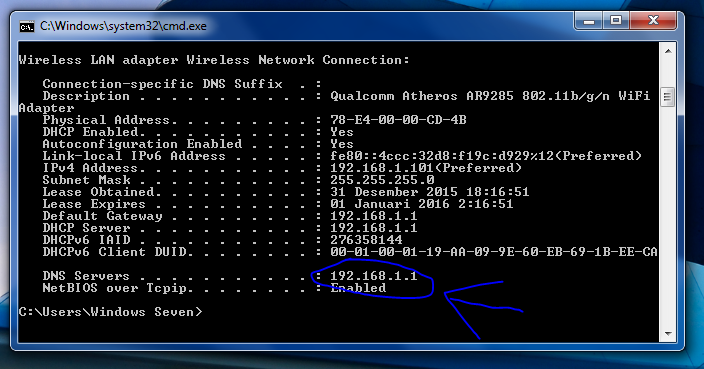
Task: Click the Subnet Mask 255.255.255.0 value
Action: pos(382,180)
